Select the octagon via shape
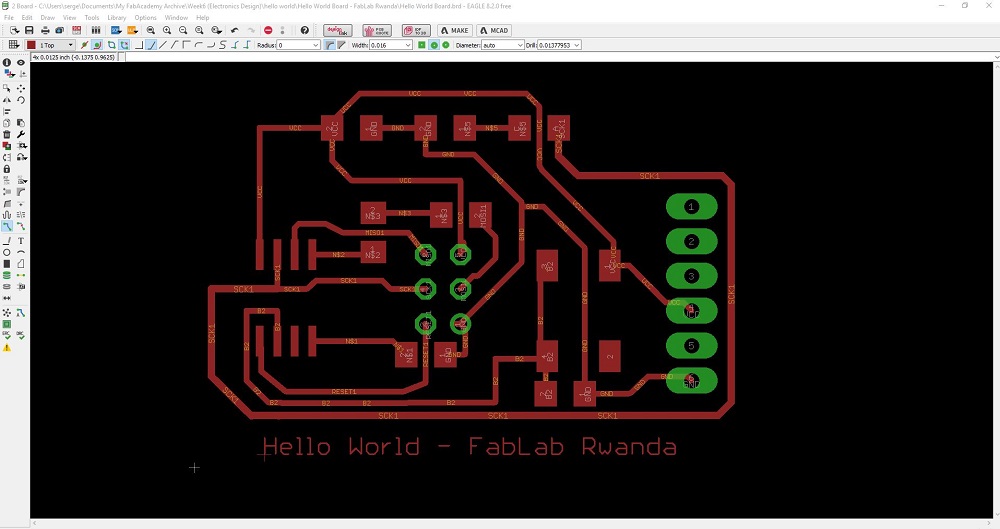The height and width of the screenshot is (529, 1000). pyautogui.click(x=446, y=45)
